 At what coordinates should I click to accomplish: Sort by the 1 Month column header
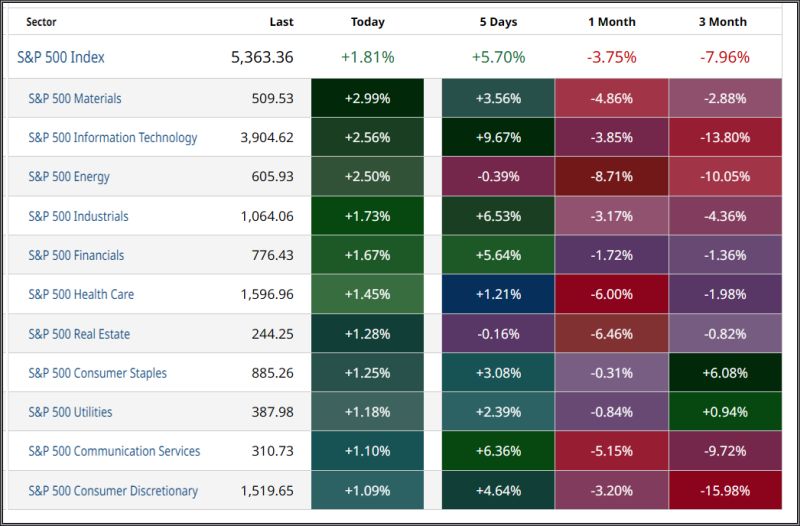click(612, 22)
